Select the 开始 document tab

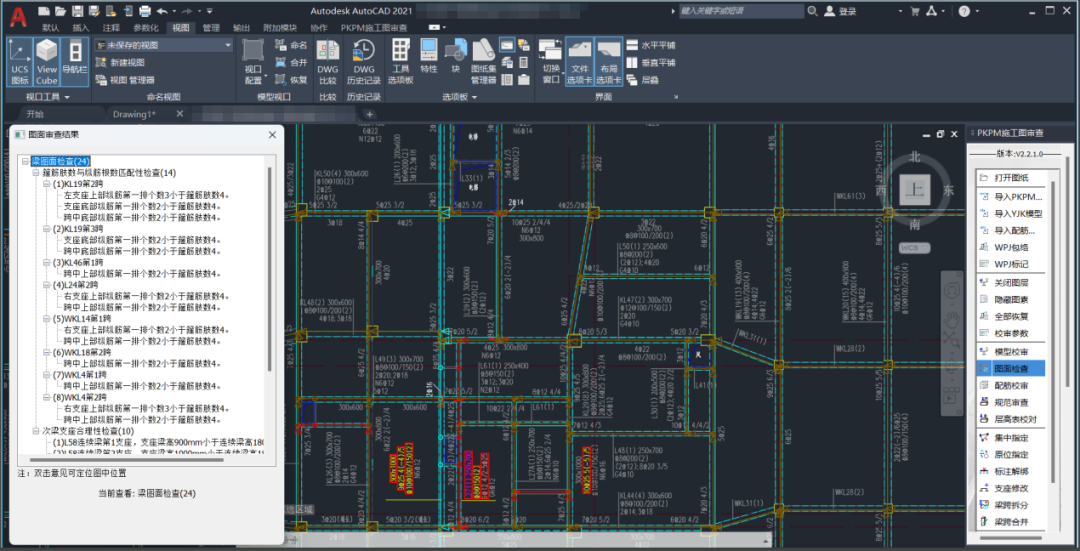(x=34, y=114)
